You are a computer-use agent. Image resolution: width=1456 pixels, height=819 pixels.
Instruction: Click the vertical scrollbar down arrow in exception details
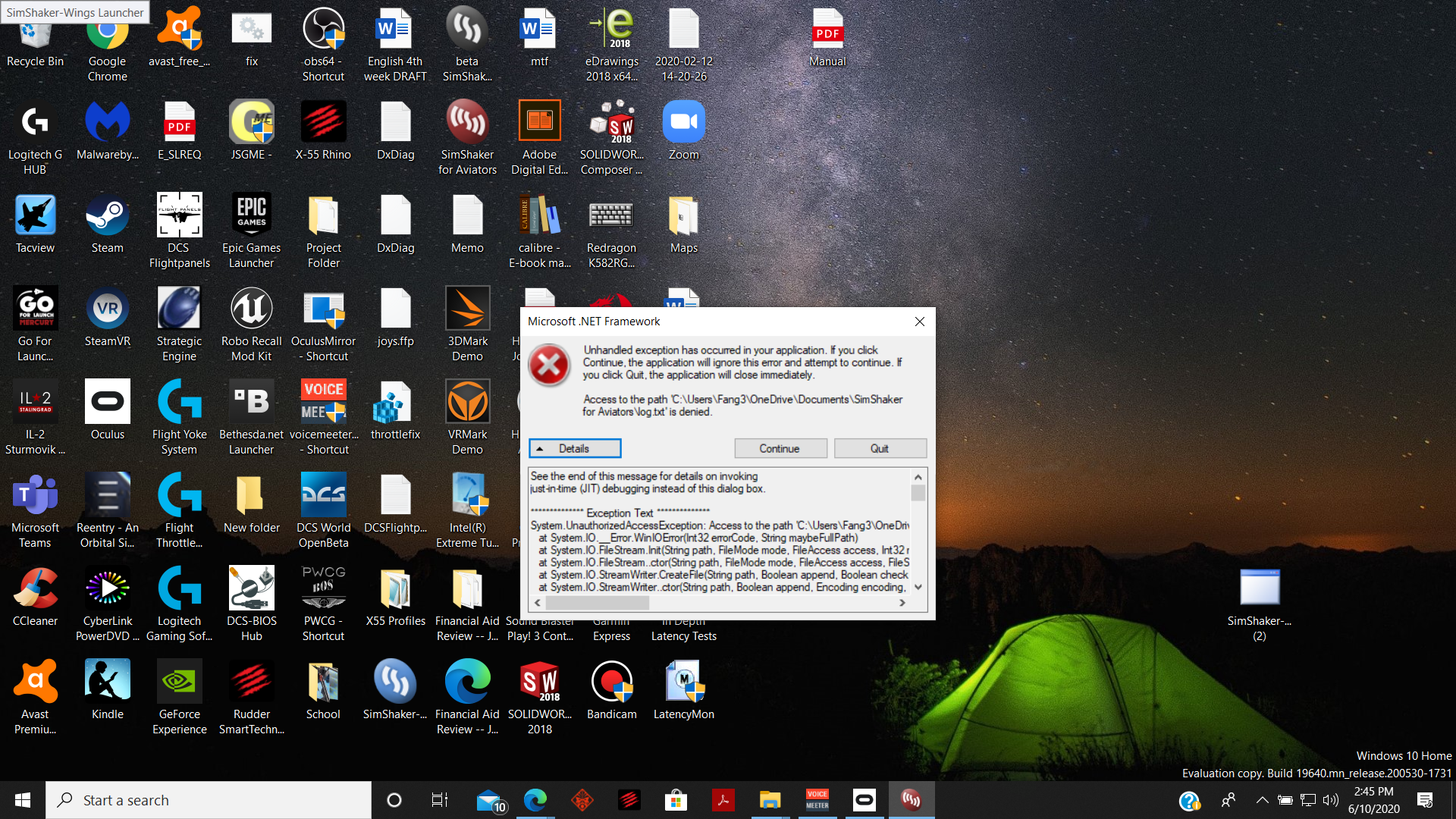pos(918,587)
